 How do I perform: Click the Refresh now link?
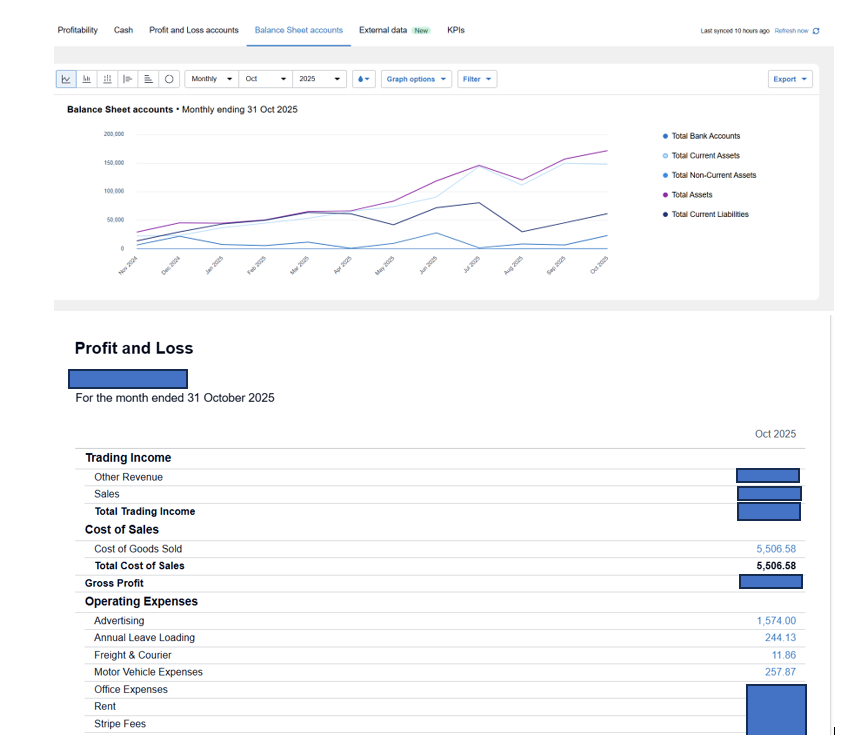coord(791,31)
